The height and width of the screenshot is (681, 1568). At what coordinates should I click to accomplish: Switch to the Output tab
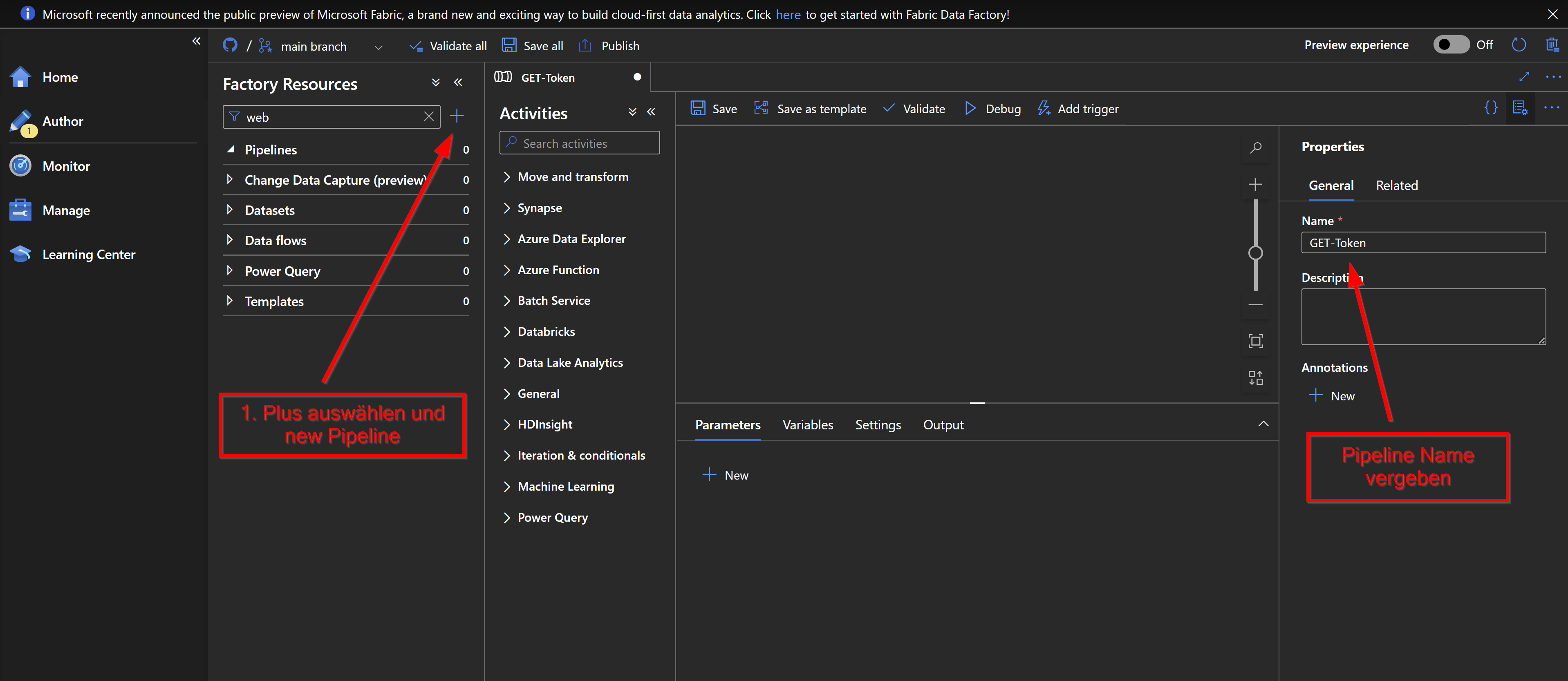pyautogui.click(x=943, y=425)
